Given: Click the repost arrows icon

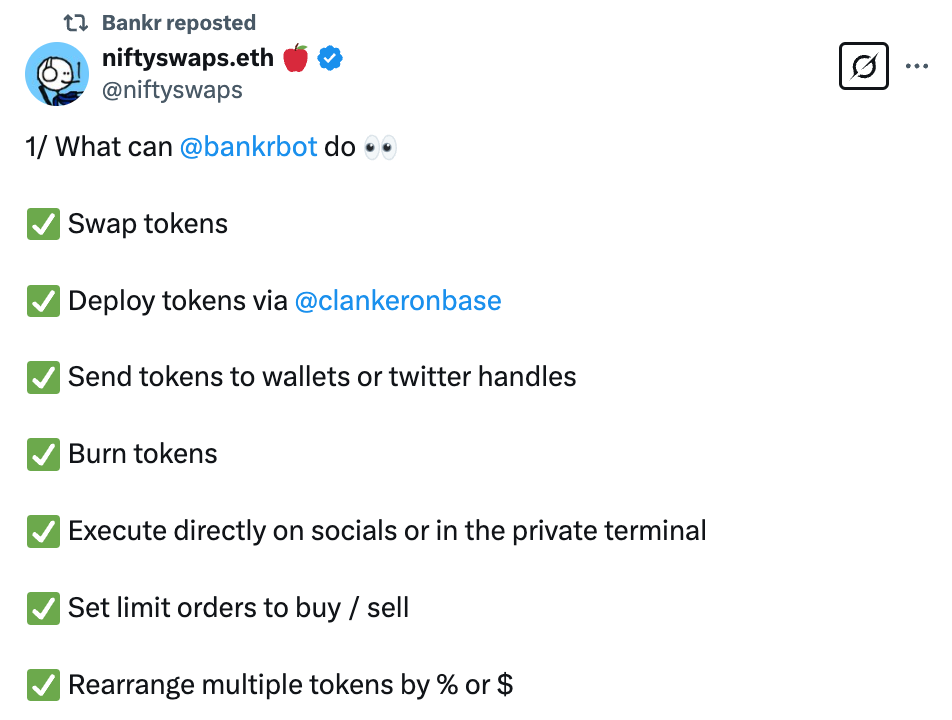Looking at the screenshot, I should point(76,22).
